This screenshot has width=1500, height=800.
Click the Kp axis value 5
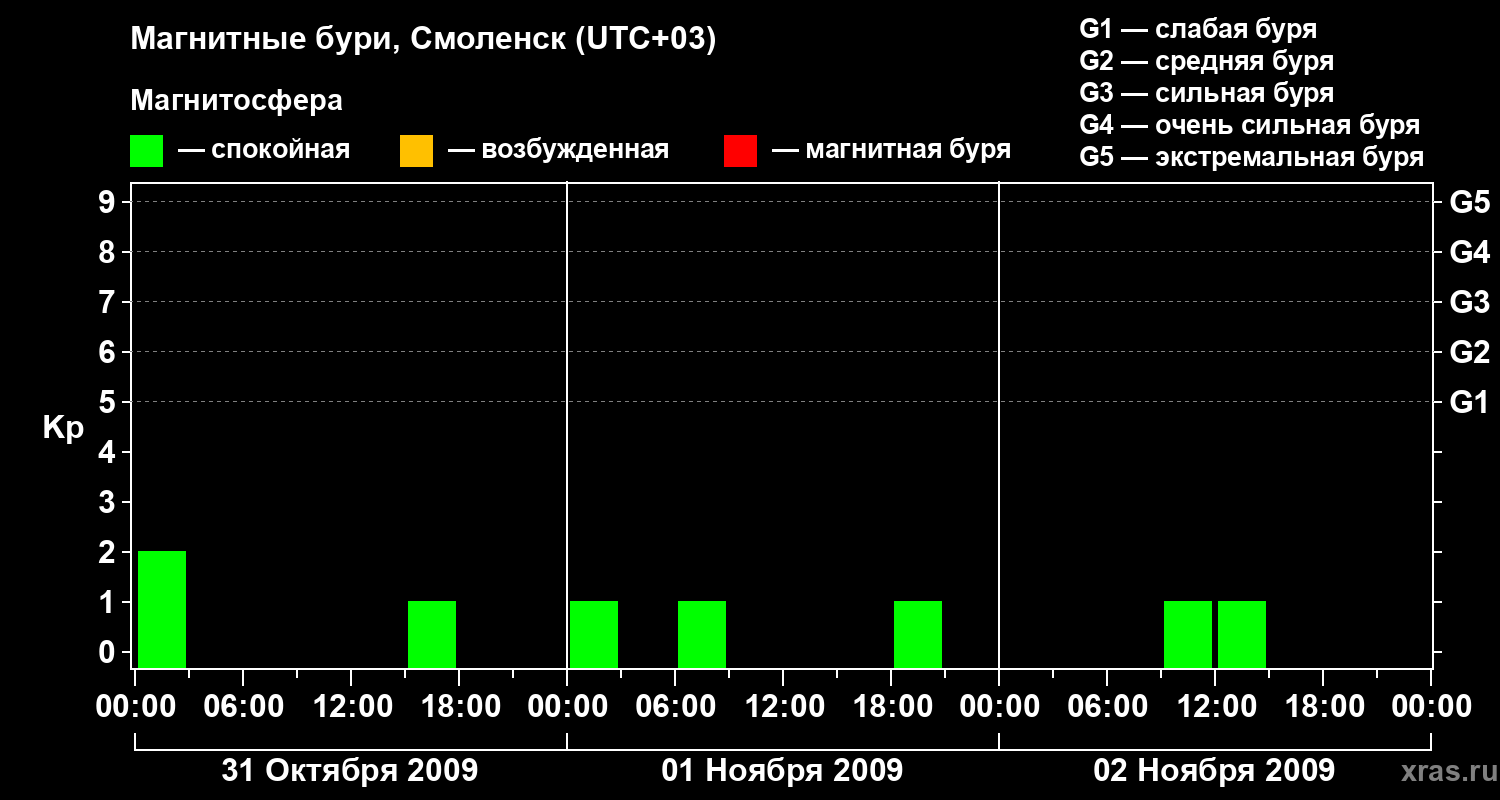pyautogui.click(x=109, y=403)
